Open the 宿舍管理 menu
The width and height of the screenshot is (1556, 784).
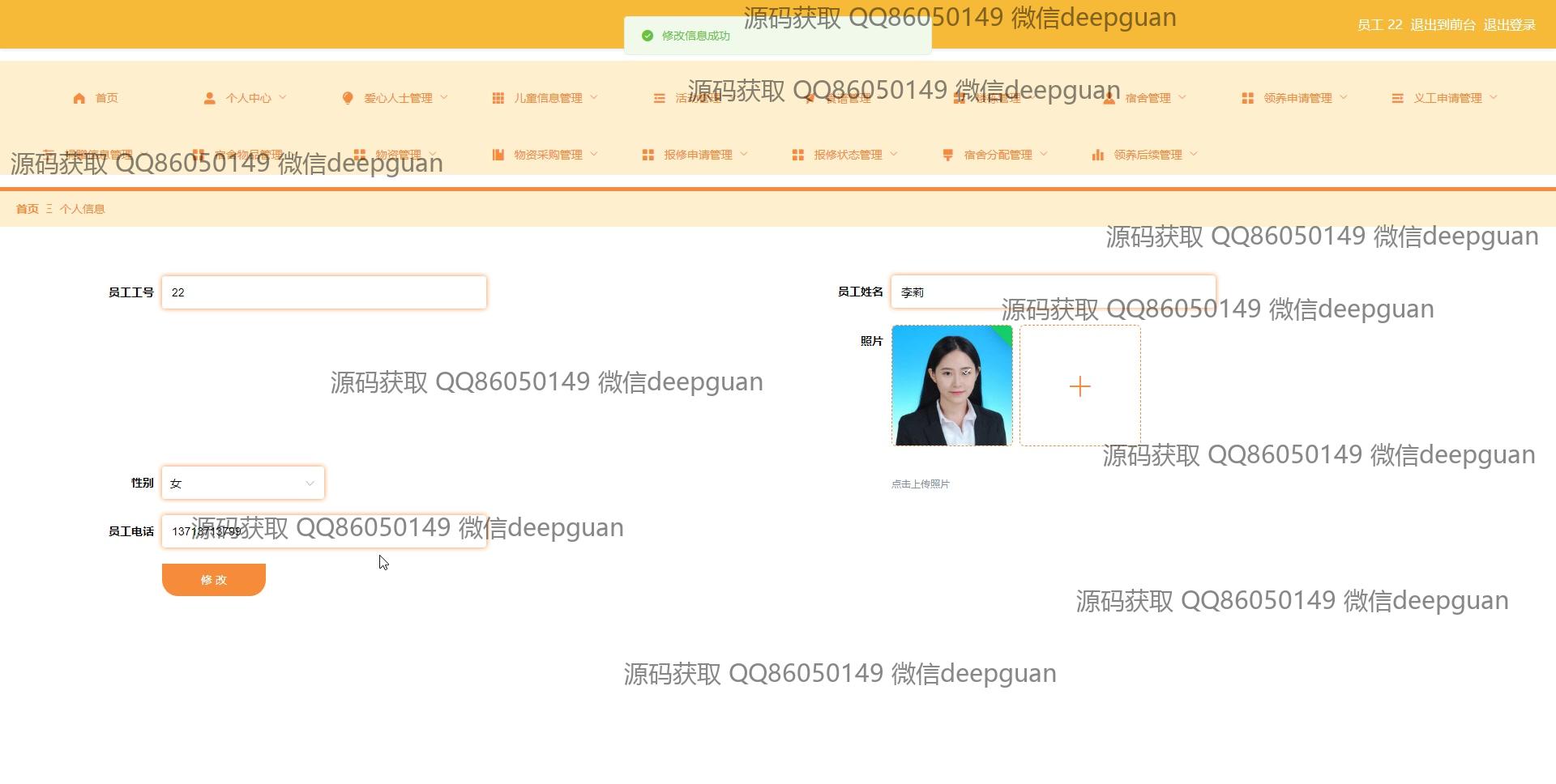1147,98
